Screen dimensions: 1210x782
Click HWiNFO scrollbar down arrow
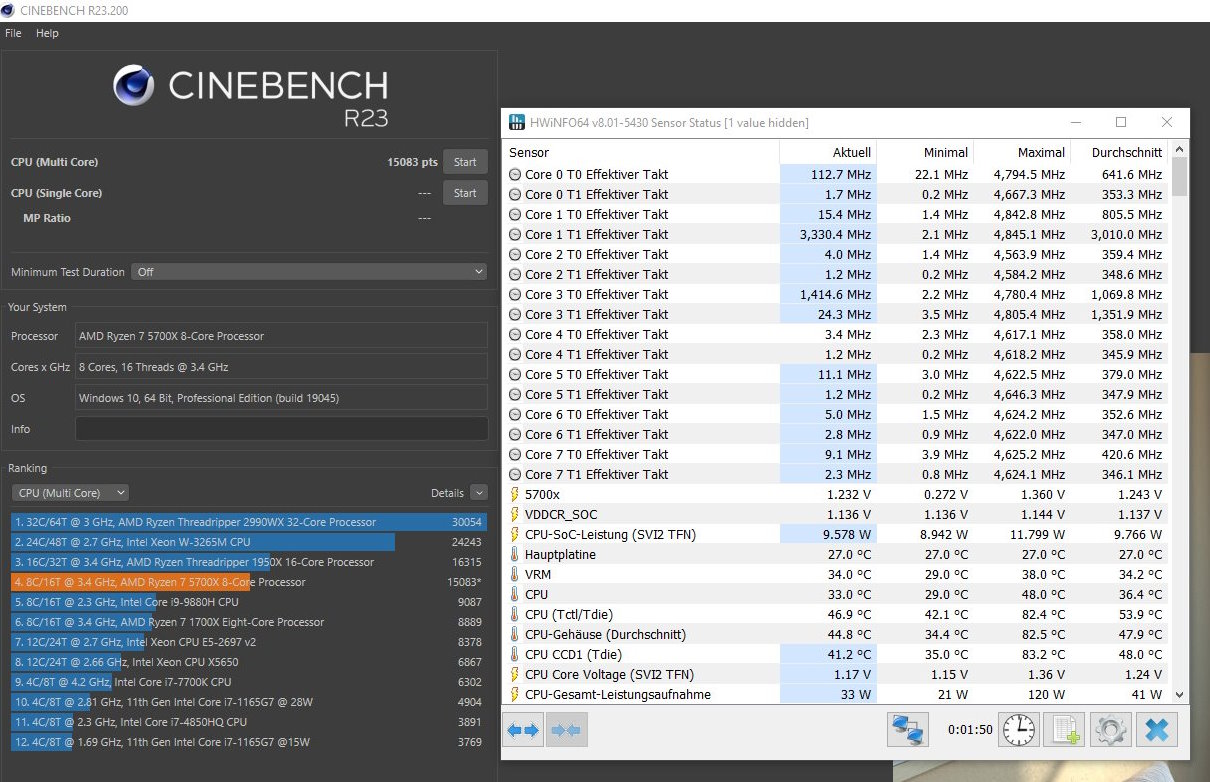[x=1180, y=694]
